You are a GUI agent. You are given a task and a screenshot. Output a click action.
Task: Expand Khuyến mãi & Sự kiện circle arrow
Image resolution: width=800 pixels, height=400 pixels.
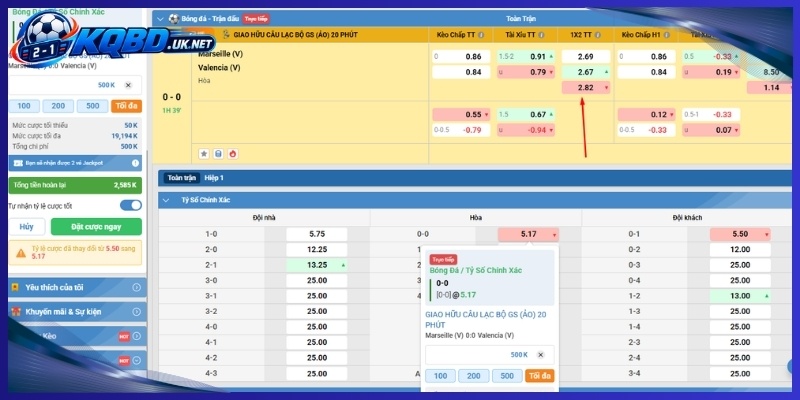[136, 312]
